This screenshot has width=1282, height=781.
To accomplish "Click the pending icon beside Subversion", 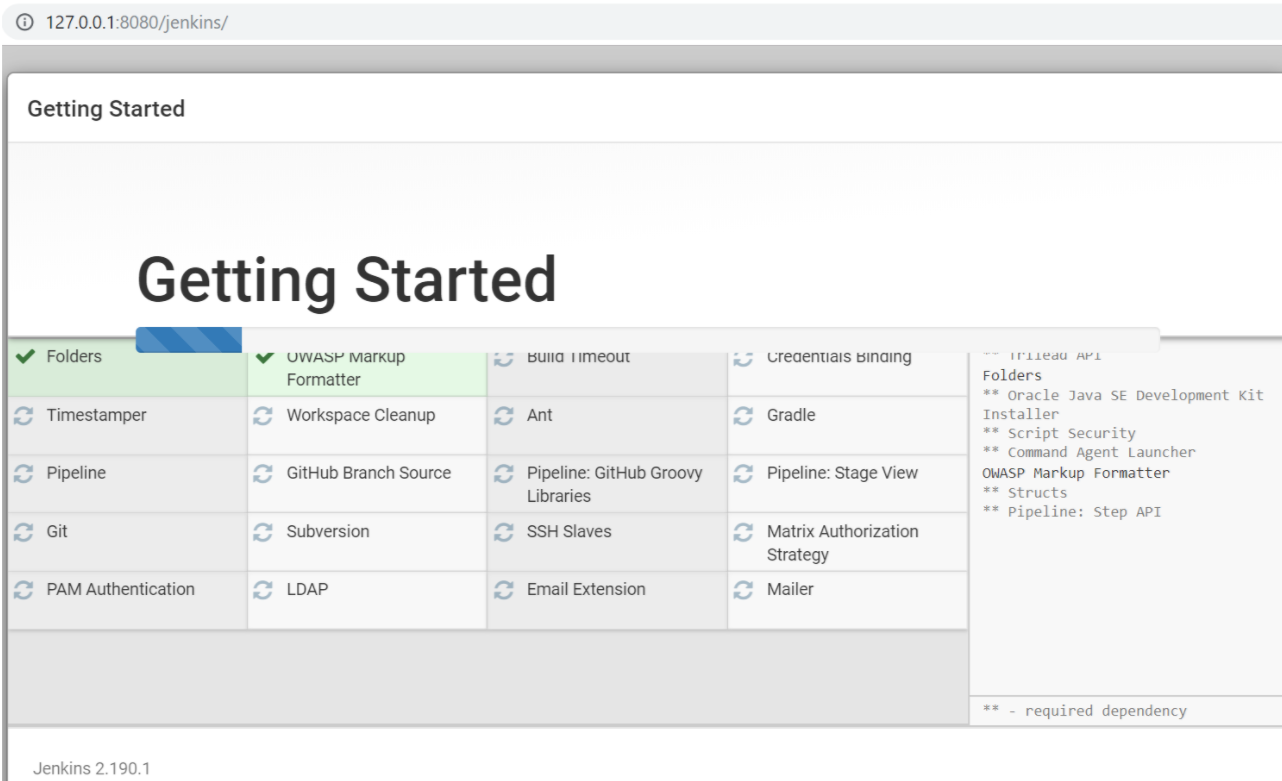I will 263,532.
